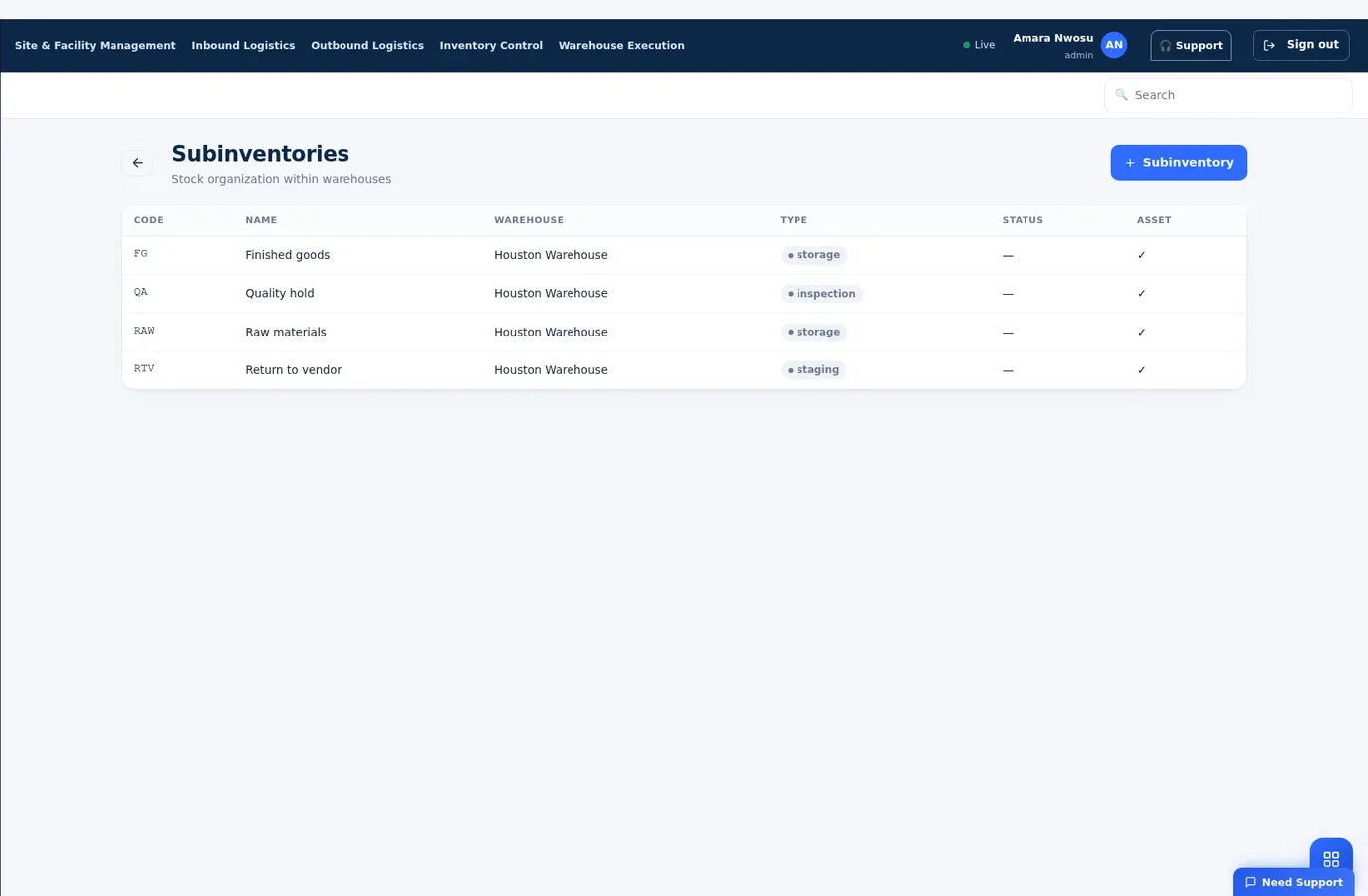Click the asset checkmark for Finished goods
This screenshot has width=1368, height=896.
coord(1141,255)
